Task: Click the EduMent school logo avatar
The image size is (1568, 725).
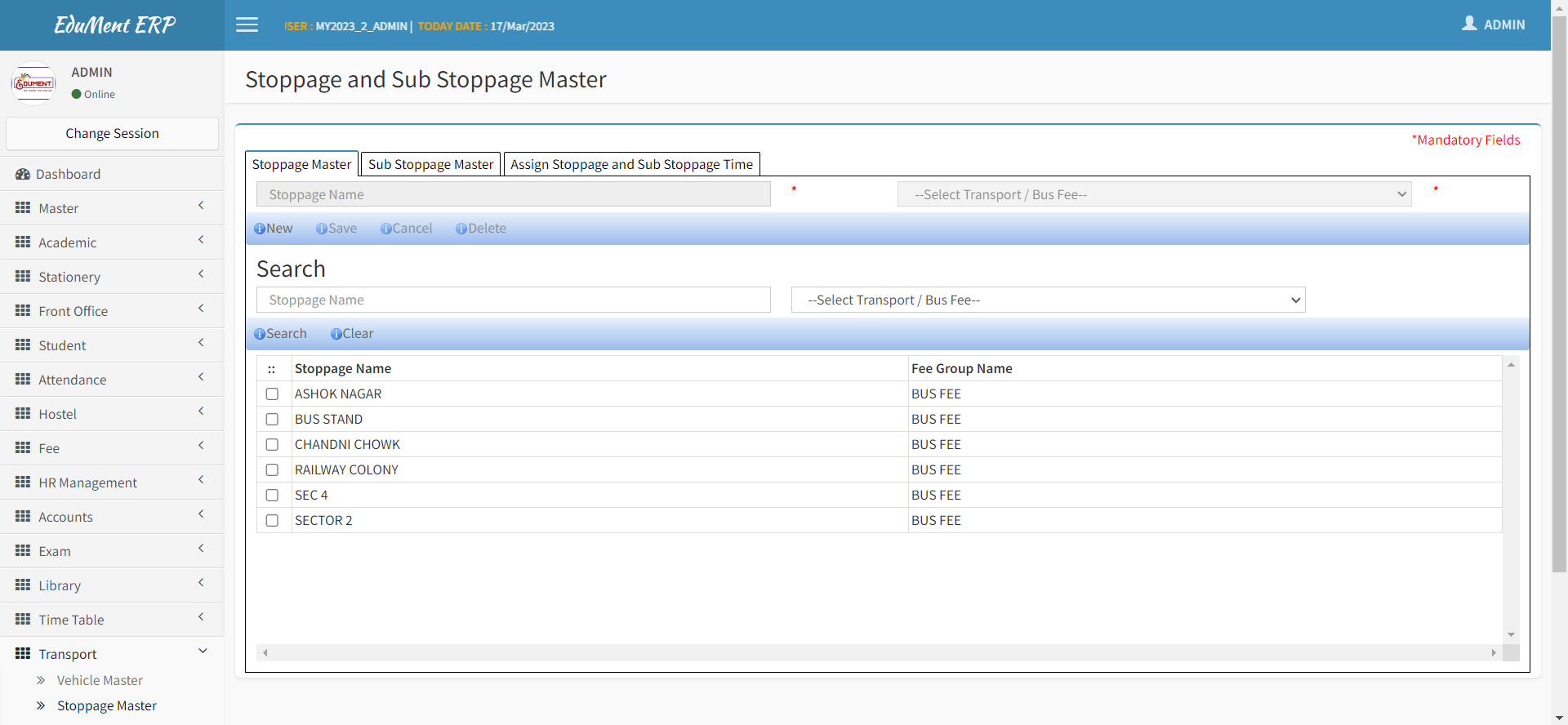Action: (x=33, y=83)
